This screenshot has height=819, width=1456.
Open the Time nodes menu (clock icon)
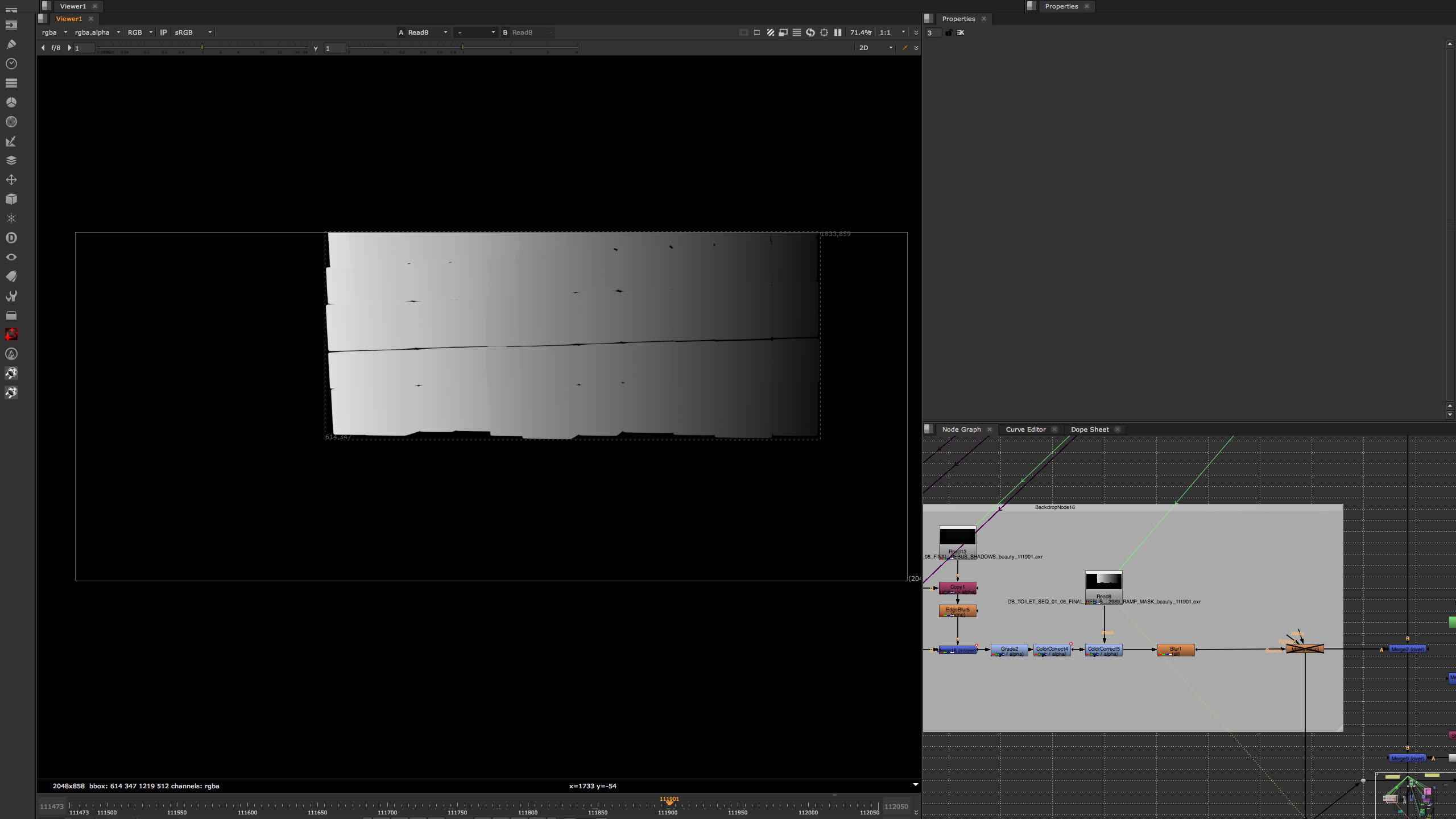11,63
